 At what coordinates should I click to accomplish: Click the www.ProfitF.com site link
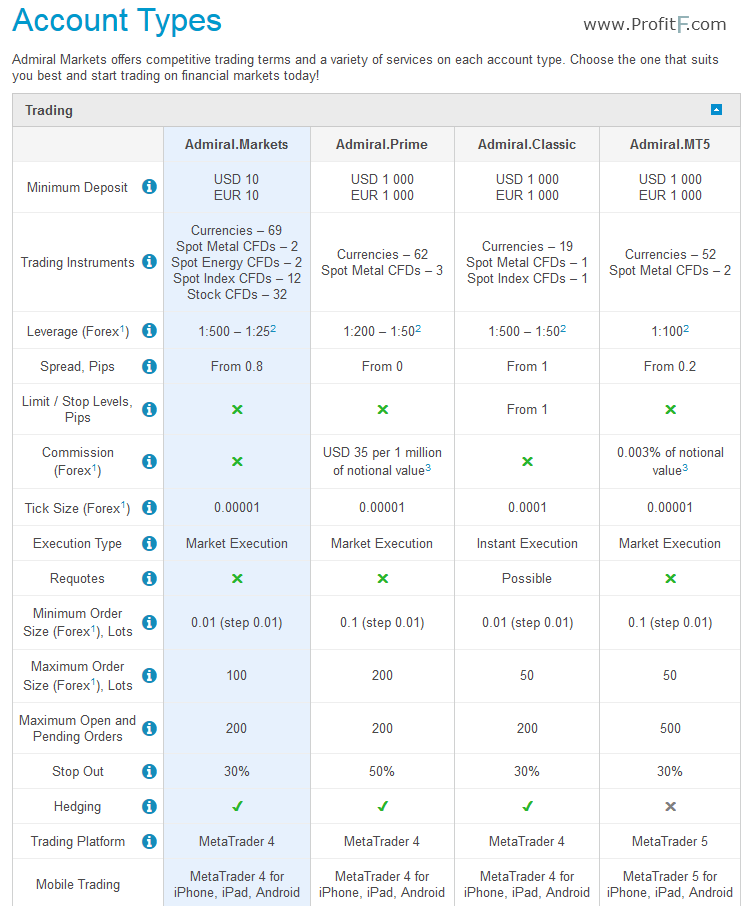tap(655, 24)
